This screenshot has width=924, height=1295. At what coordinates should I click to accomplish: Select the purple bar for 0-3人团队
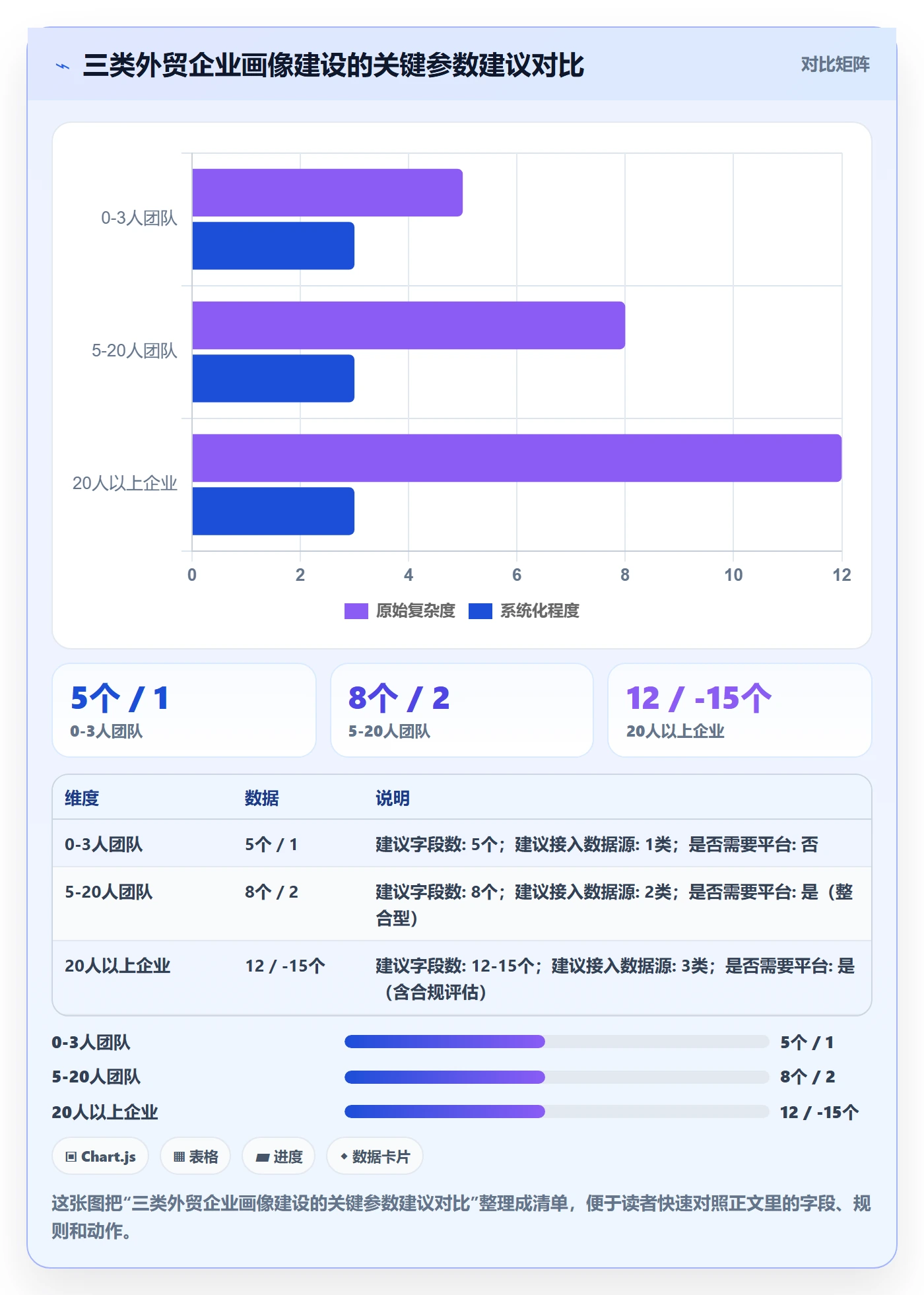point(327,193)
